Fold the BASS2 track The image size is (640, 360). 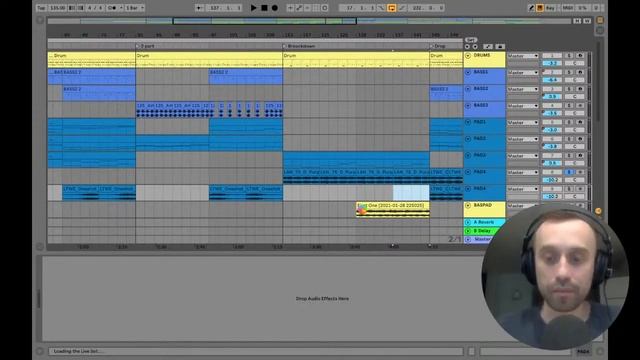[x=468, y=89]
